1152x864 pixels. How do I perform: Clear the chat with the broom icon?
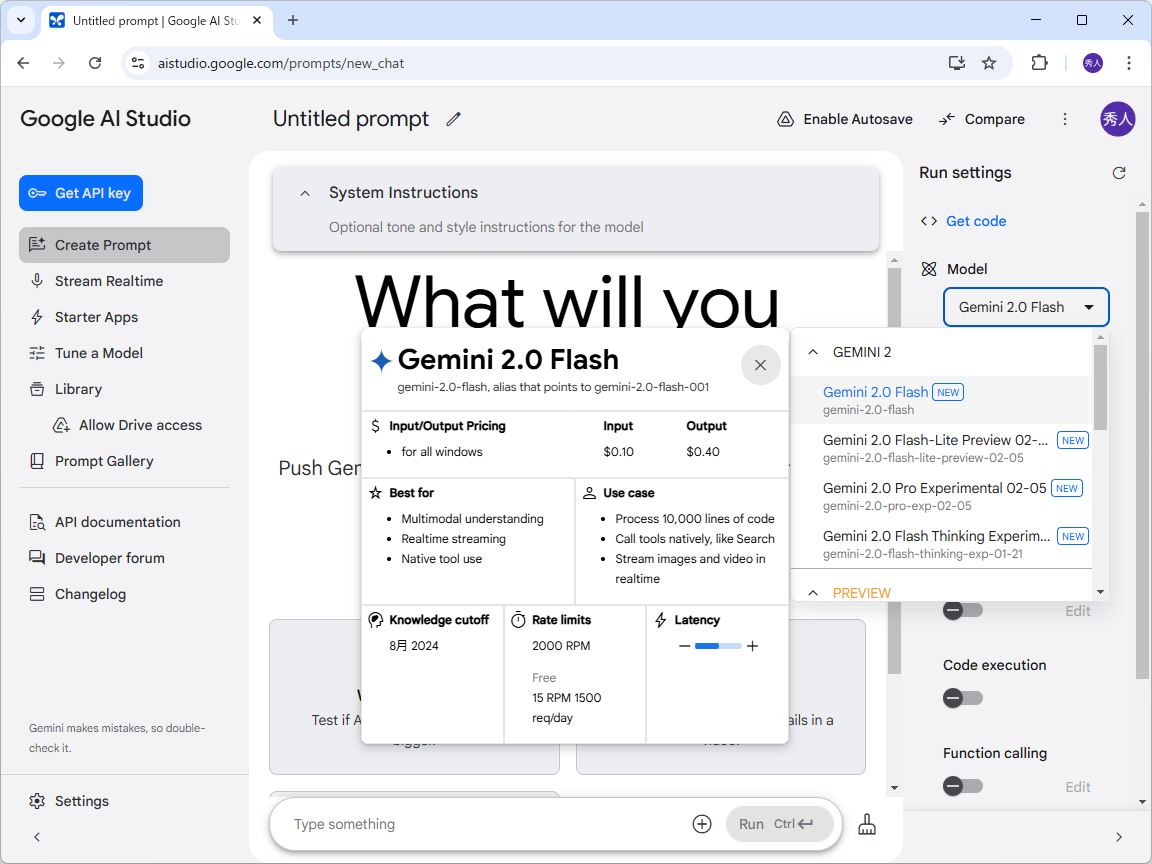866,824
